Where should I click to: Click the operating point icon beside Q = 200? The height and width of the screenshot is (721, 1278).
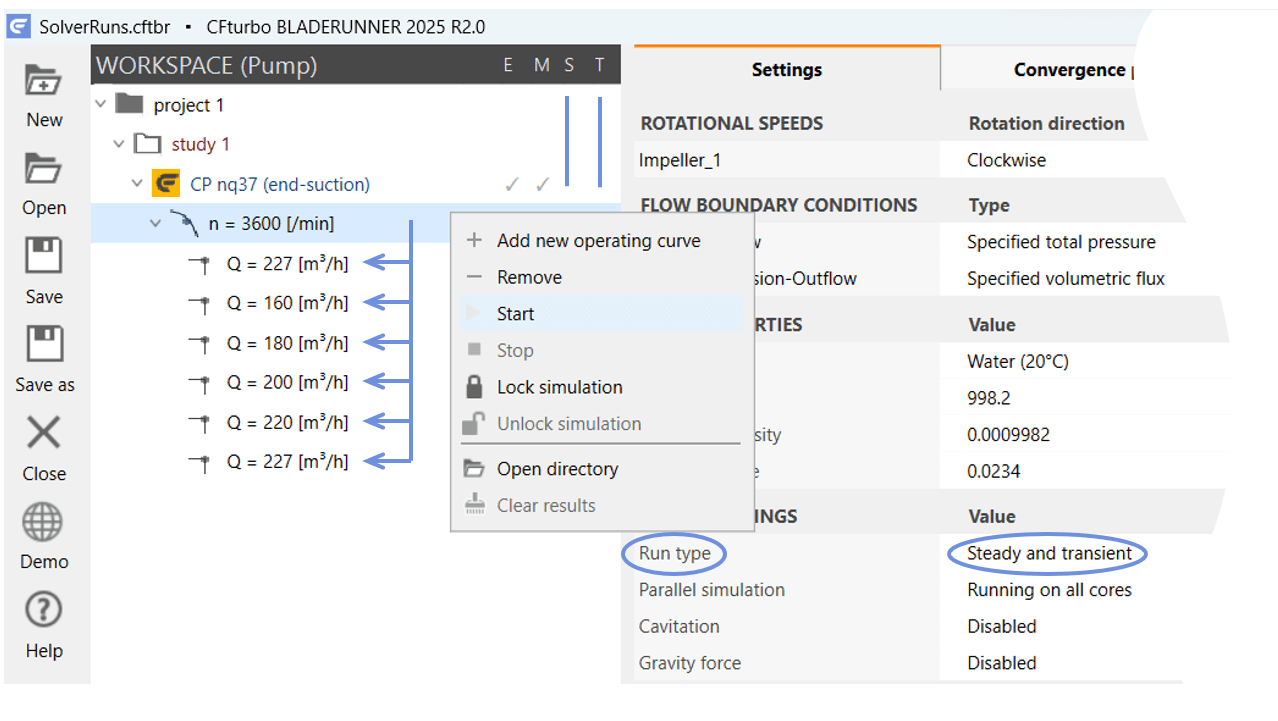click(201, 382)
